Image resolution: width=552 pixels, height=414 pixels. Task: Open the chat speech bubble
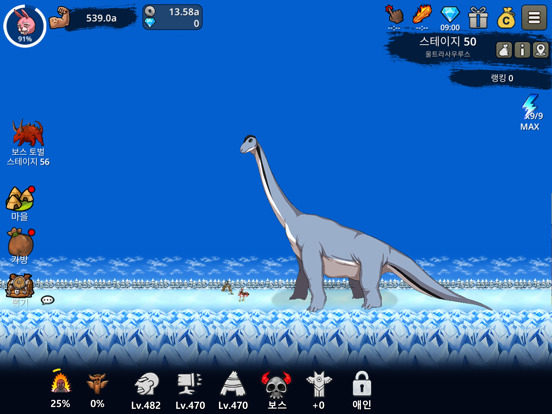[48, 300]
